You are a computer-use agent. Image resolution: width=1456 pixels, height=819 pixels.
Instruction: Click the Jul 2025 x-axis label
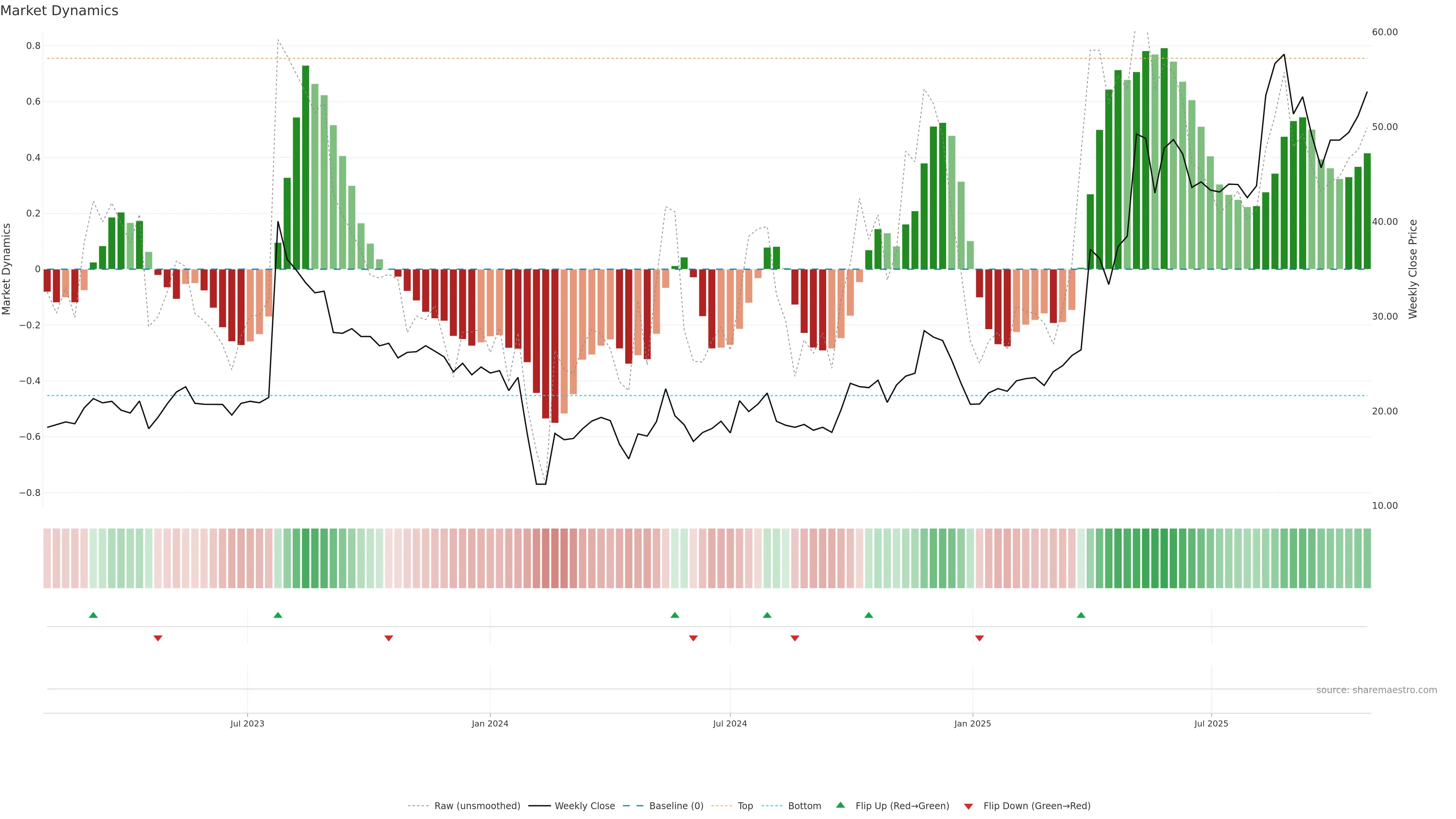[1211, 723]
